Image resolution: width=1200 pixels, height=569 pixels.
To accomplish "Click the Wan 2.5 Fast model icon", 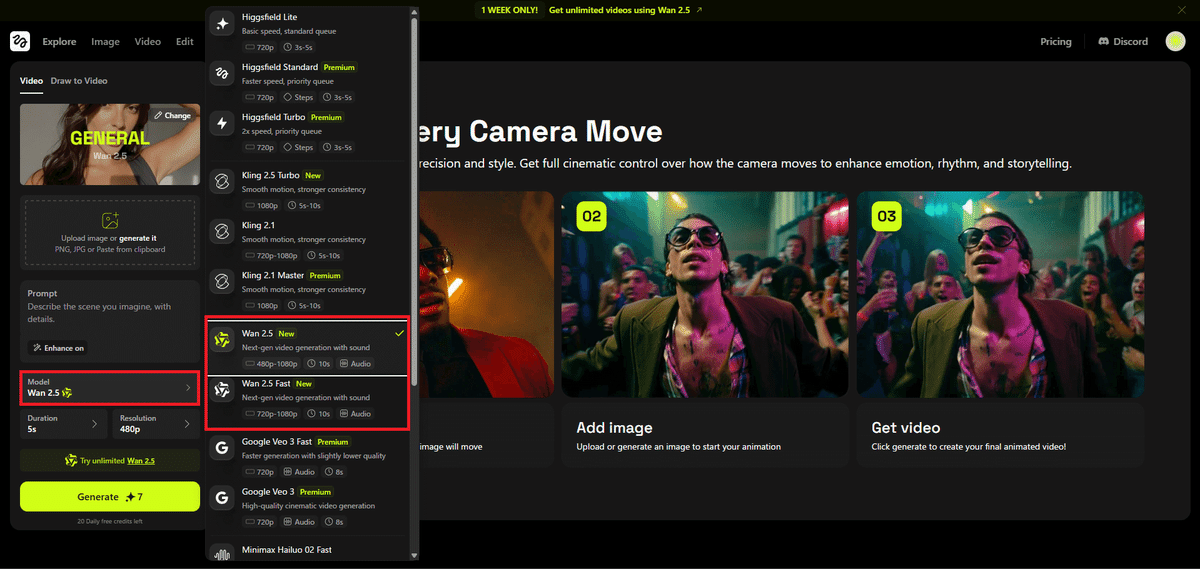I will click(222, 391).
